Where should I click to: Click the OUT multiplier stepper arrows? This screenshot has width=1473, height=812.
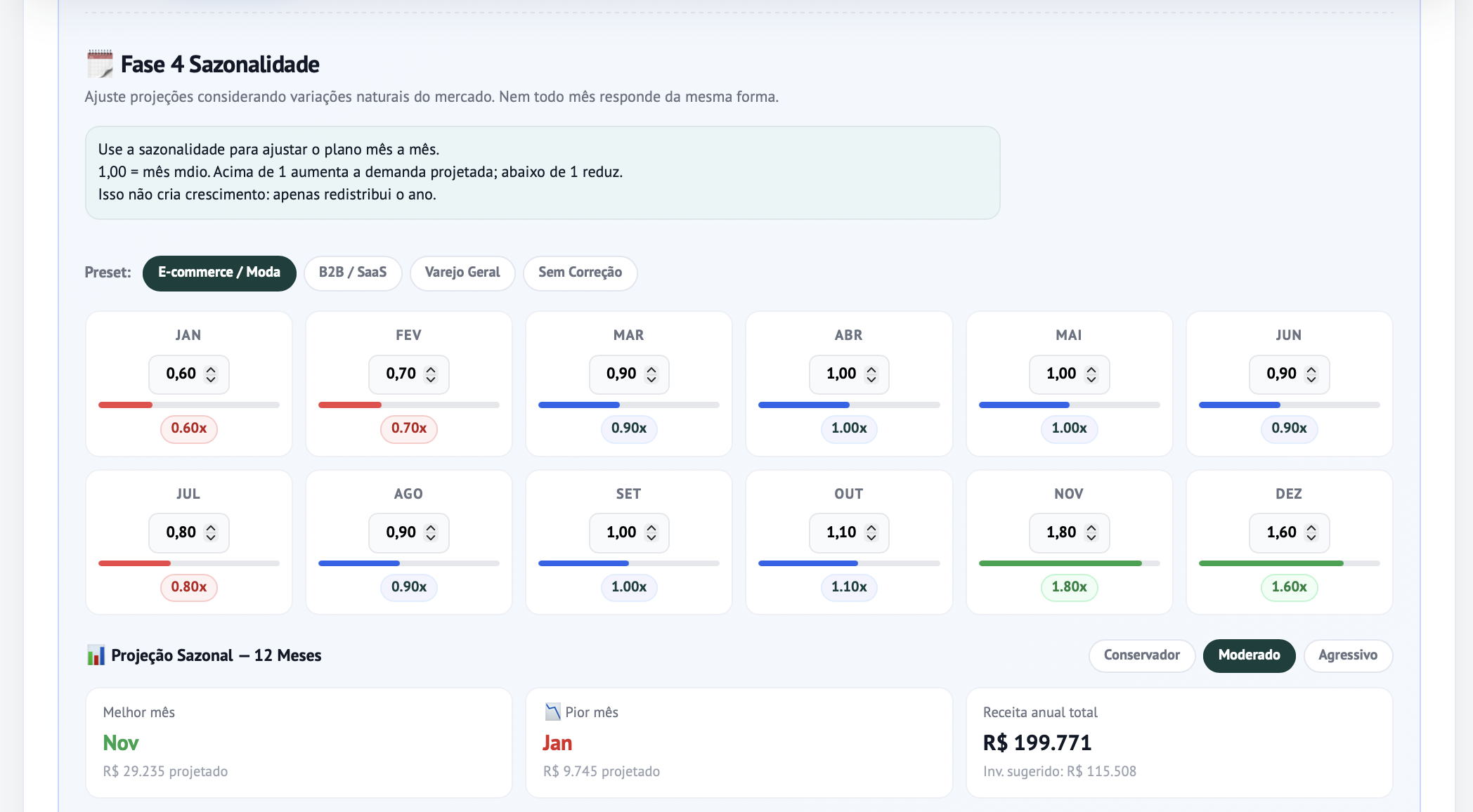pyautogui.click(x=871, y=533)
